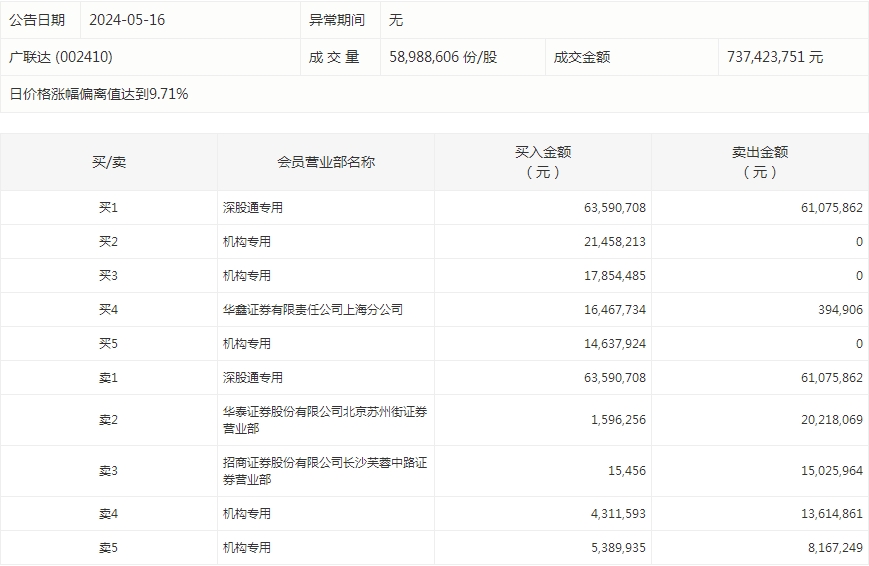Select 61,075,862 in the 买1 row
Screen dimensions: 869x566
click(x=832, y=208)
